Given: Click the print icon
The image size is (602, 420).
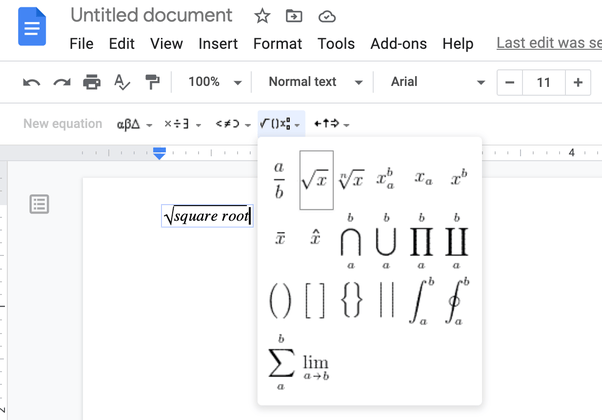Looking at the screenshot, I should tap(92, 82).
